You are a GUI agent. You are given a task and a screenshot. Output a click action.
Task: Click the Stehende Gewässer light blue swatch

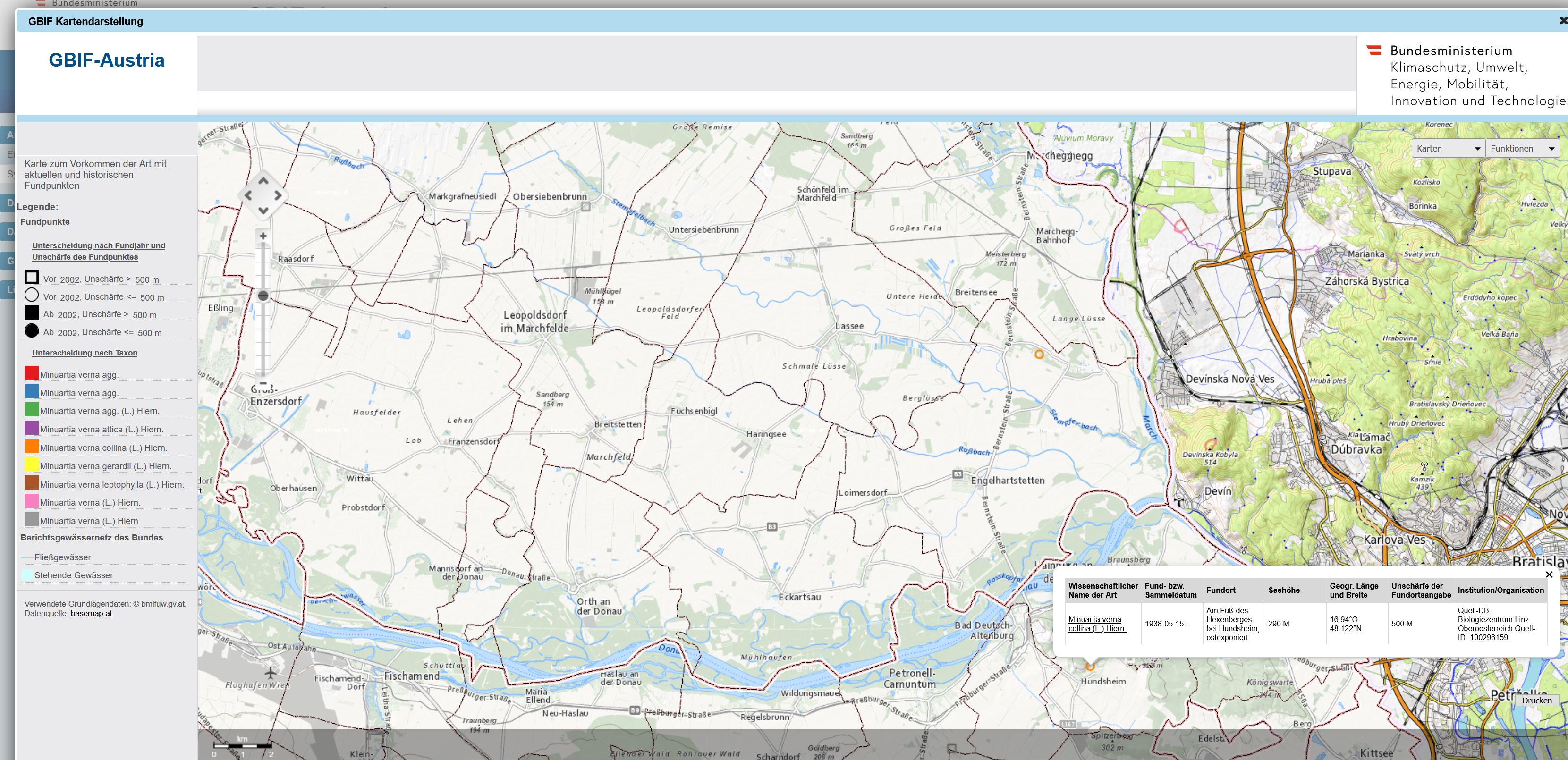coord(27,575)
